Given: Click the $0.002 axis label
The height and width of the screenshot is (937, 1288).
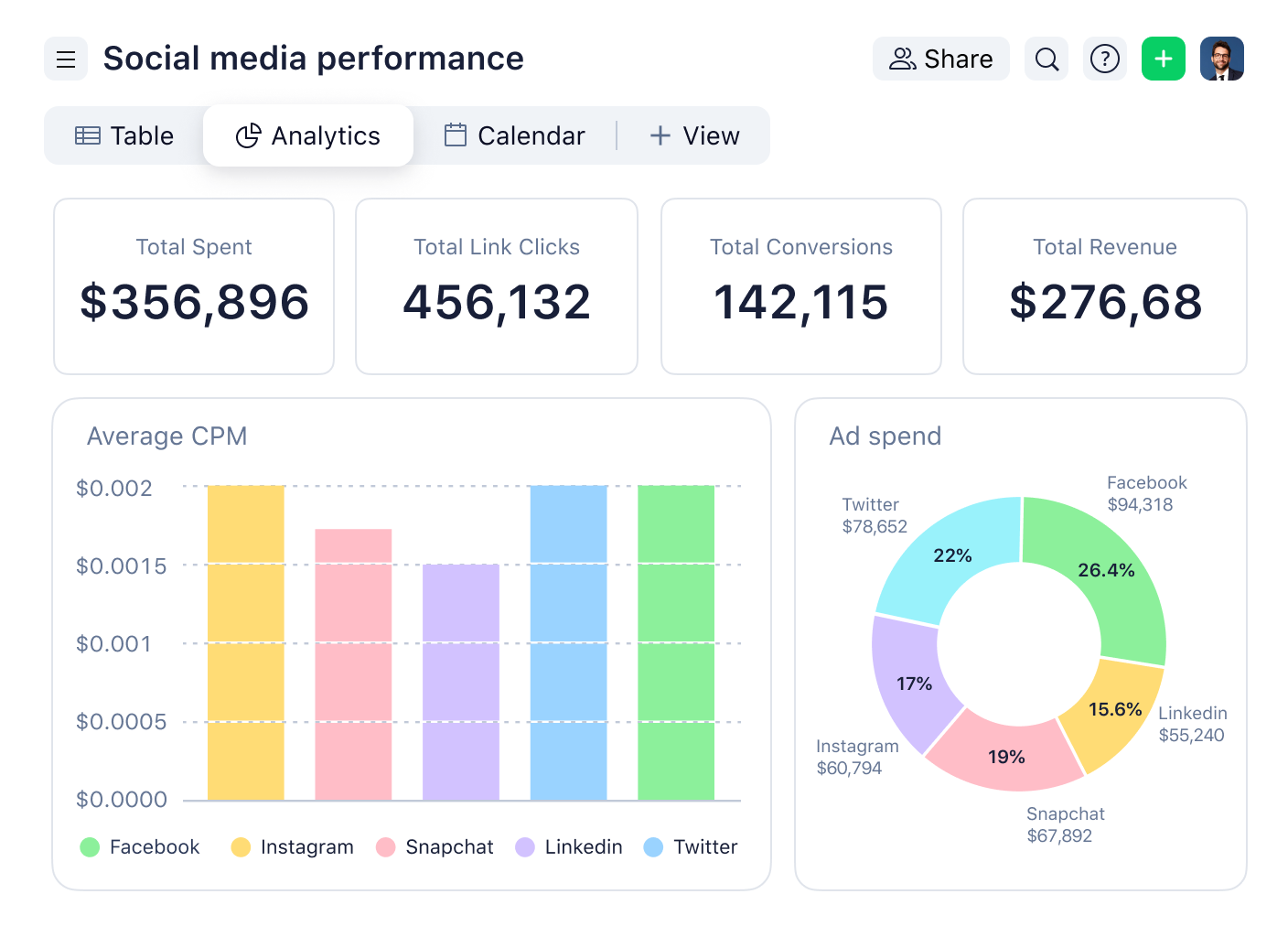Looking at the screenshot, I should point(114,489).
